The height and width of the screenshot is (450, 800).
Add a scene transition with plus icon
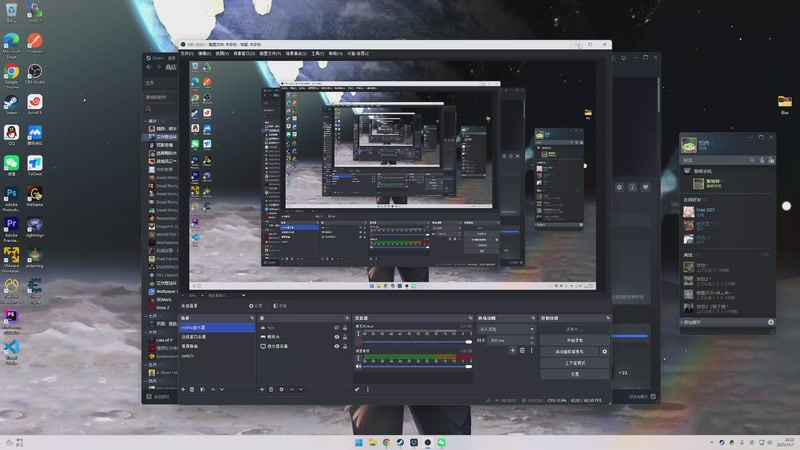tap(513, 351)
